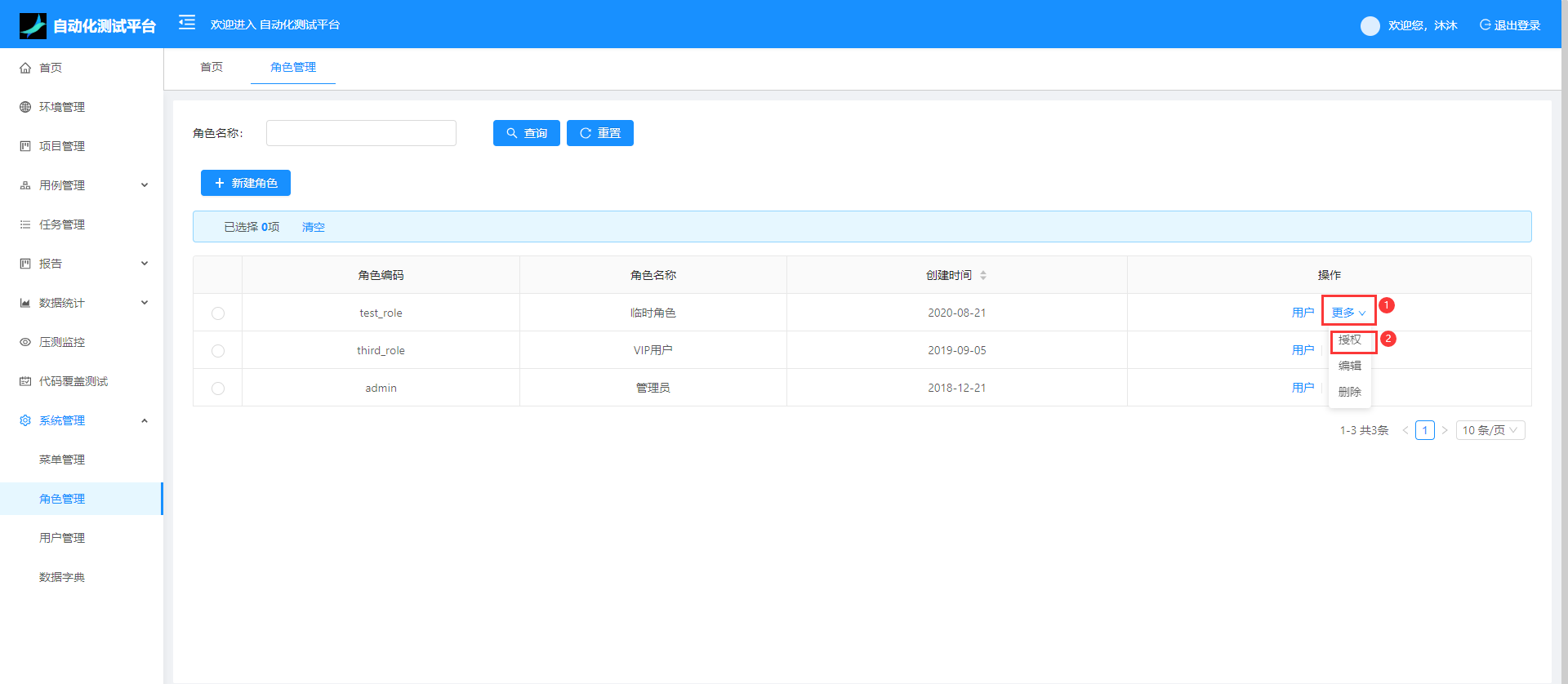The height and width of the screenshot is (684, 1568).
Task: Go to next page arrow
Action: [x=1445, y=430]
